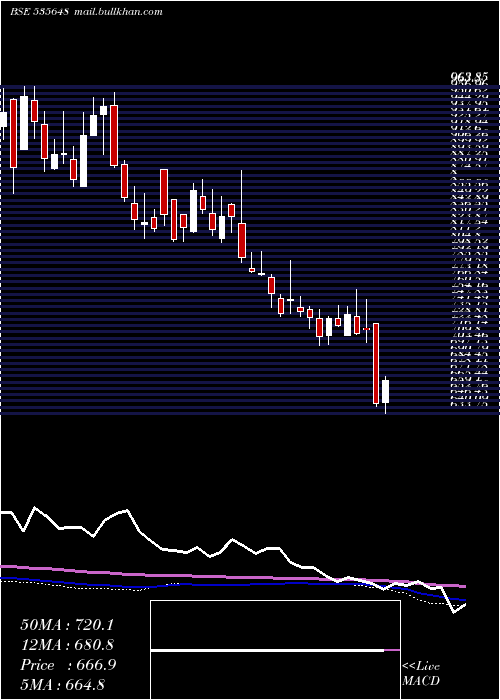
Task: Click the Price : 666.9 value
Action: [x=68, y=665]
